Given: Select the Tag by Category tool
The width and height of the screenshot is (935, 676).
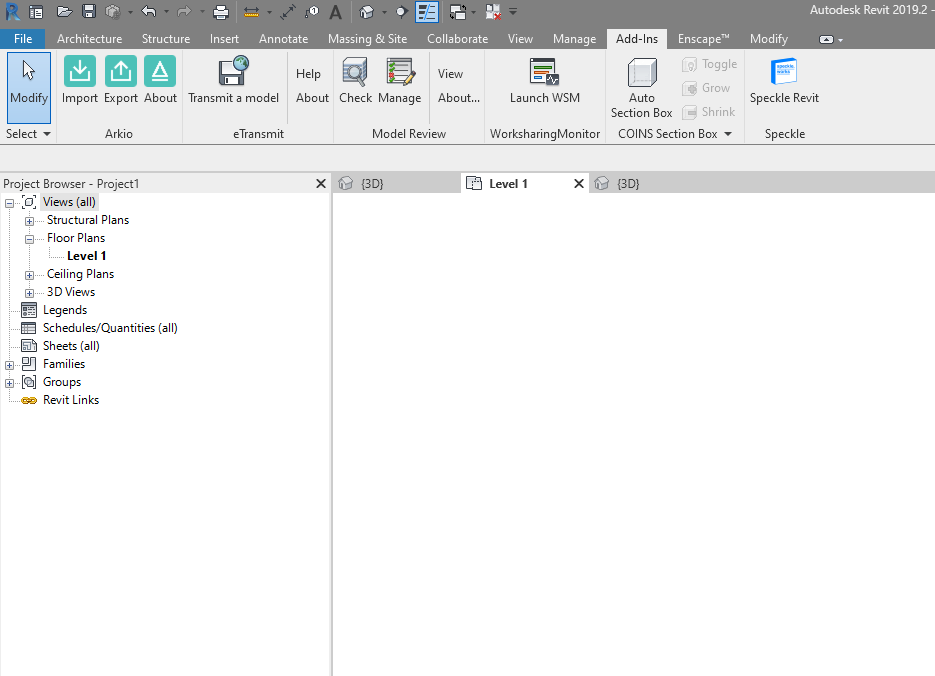Looking at the screenshot, I should click(x=312, y=11).
